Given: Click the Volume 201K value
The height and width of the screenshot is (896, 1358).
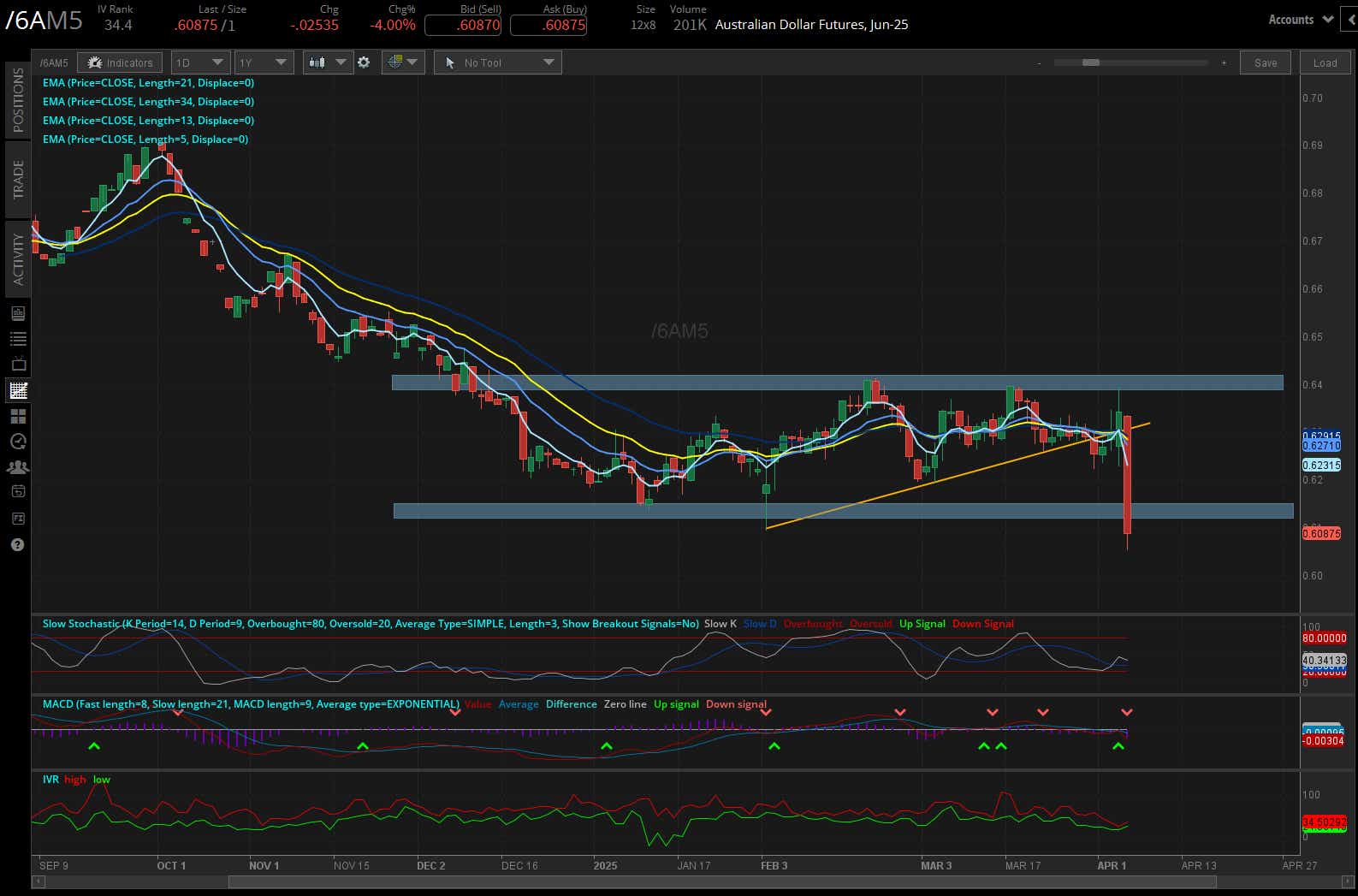Looking at the screenshot, I should tap(690, 25).
